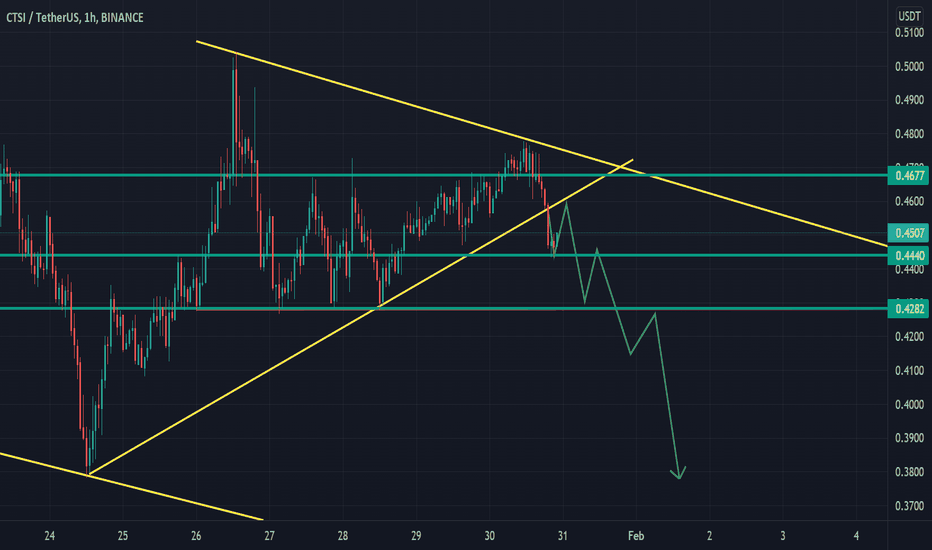Click date 30 on time axis

[489, 536]
